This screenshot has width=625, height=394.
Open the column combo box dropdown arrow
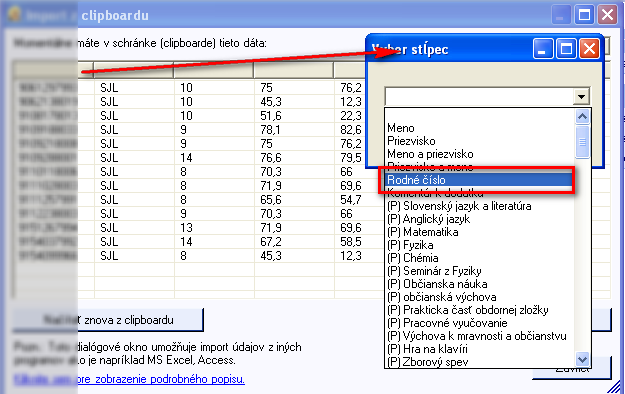point(581,97)
